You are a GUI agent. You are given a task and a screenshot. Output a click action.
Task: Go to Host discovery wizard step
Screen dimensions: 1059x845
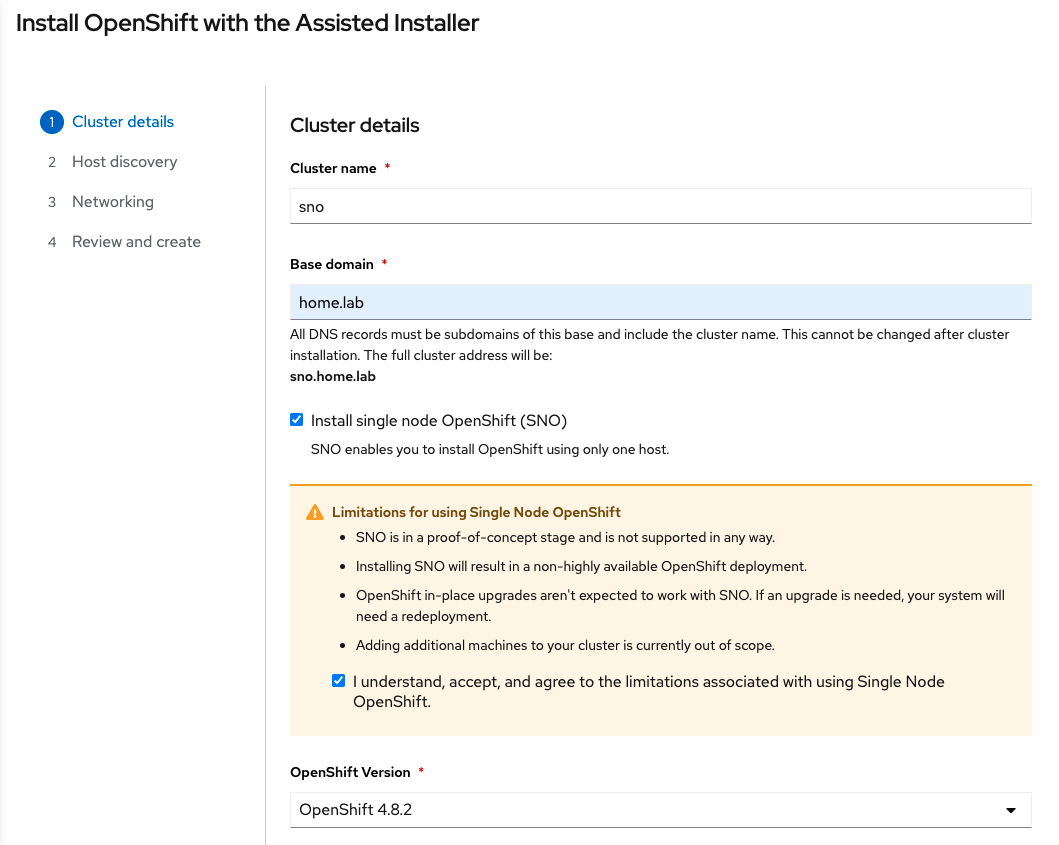point(125,162)
